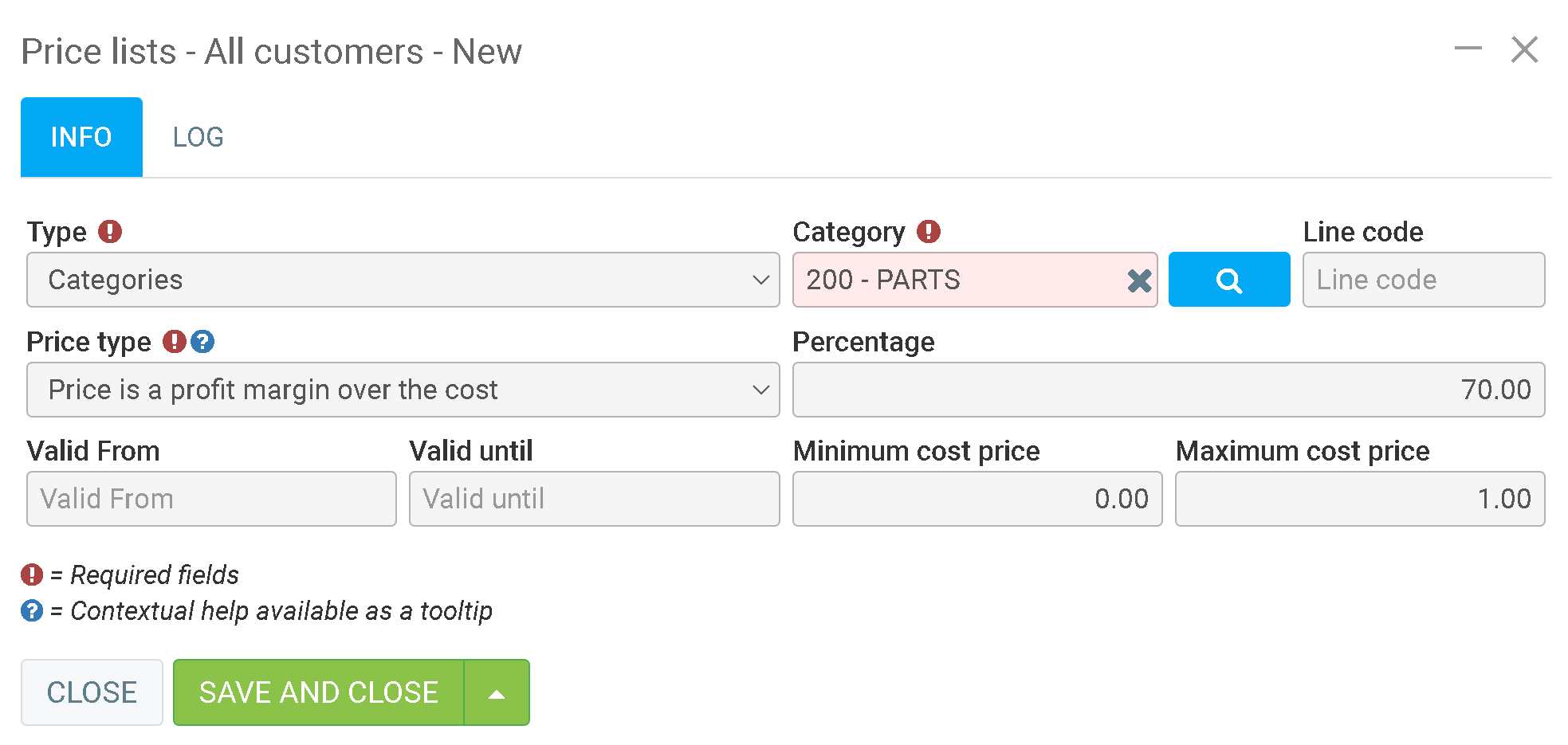Select the INFO tab
Viewport: 1568px width, 745px height.
(81, 137)
